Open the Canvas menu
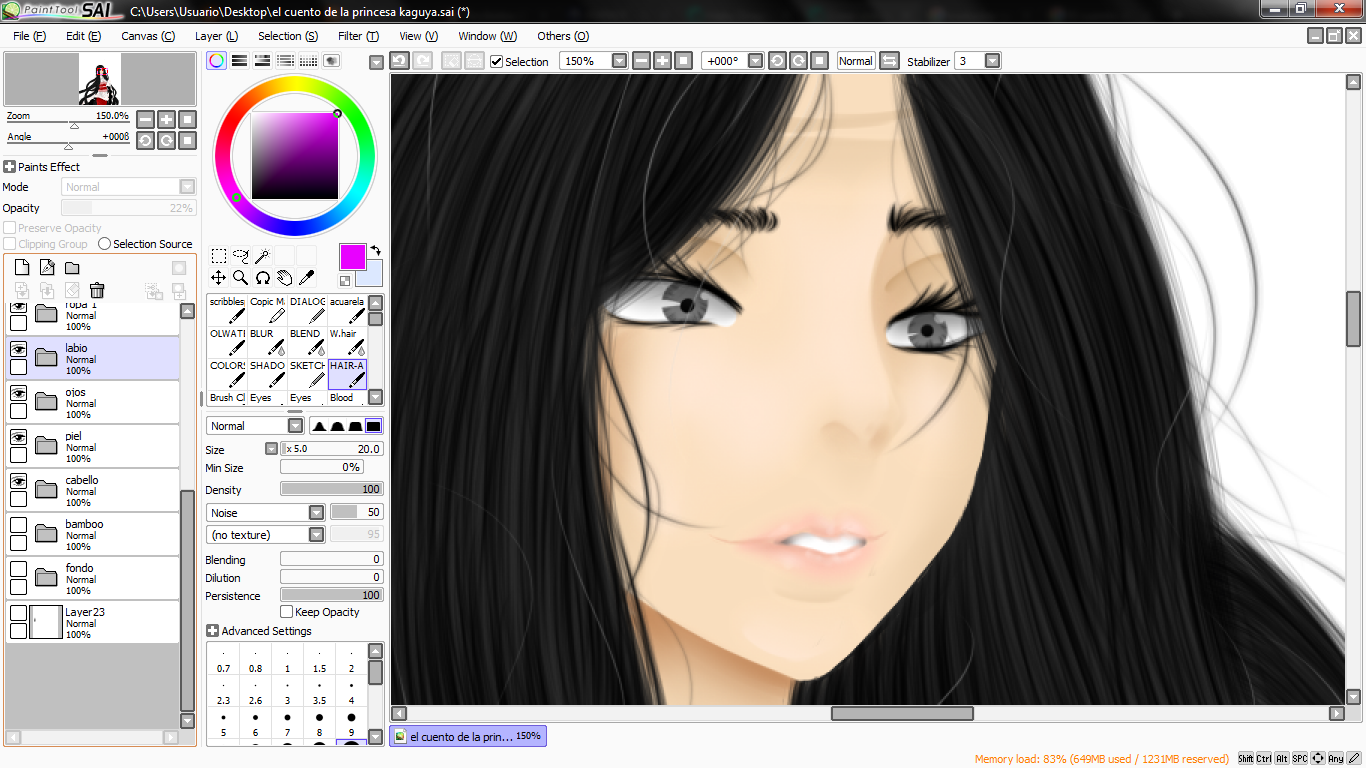The width and height of the screenshot is (1366, 768). [x=148, y=36]
